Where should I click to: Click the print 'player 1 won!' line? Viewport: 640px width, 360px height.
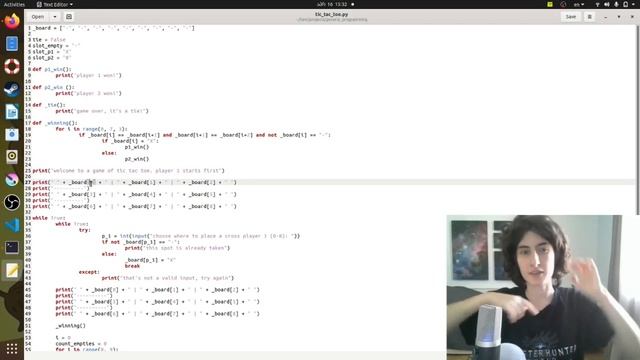coord(89,76)
